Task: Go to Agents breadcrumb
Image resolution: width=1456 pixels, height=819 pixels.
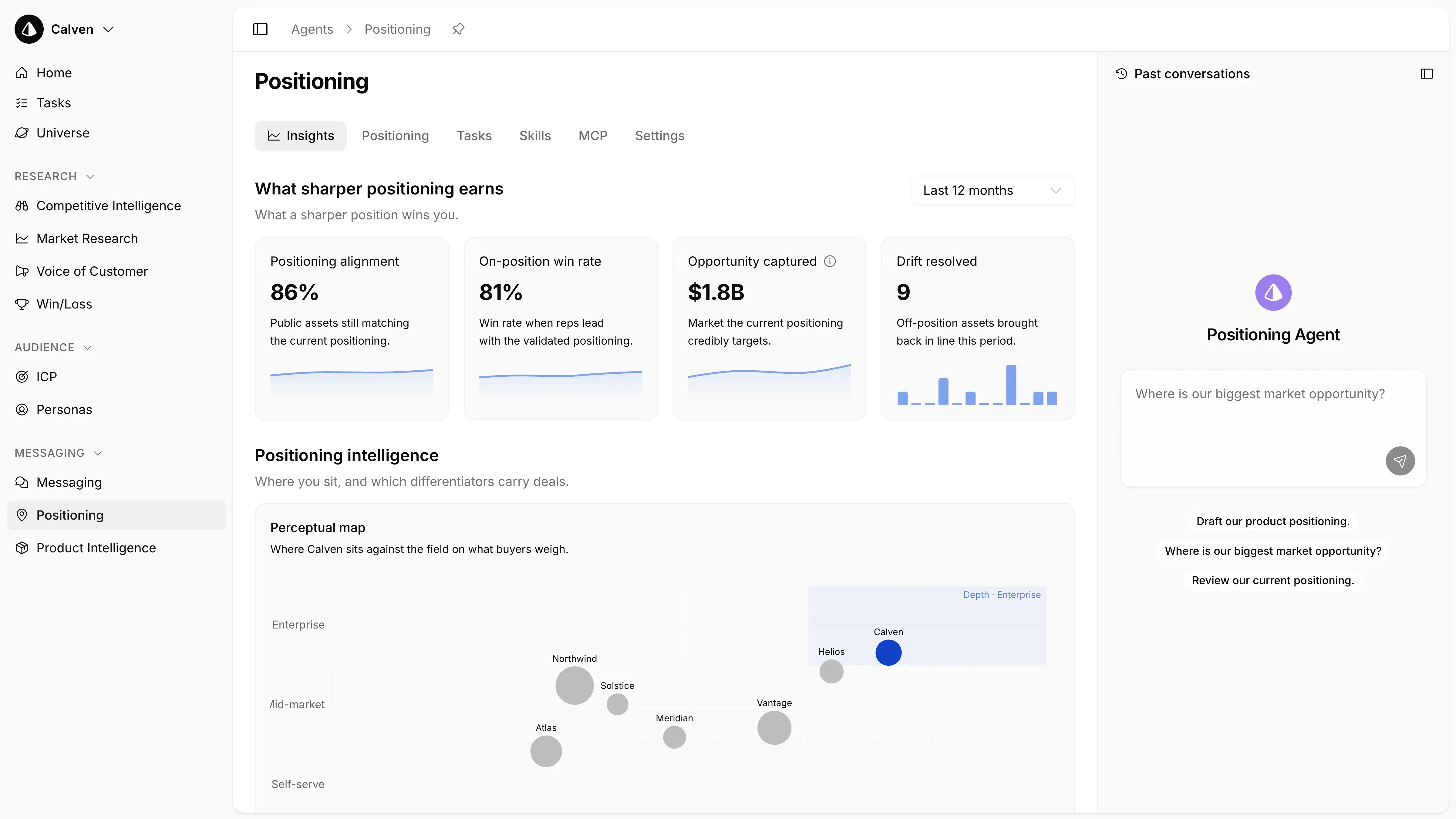Action: tap(312, 29)
